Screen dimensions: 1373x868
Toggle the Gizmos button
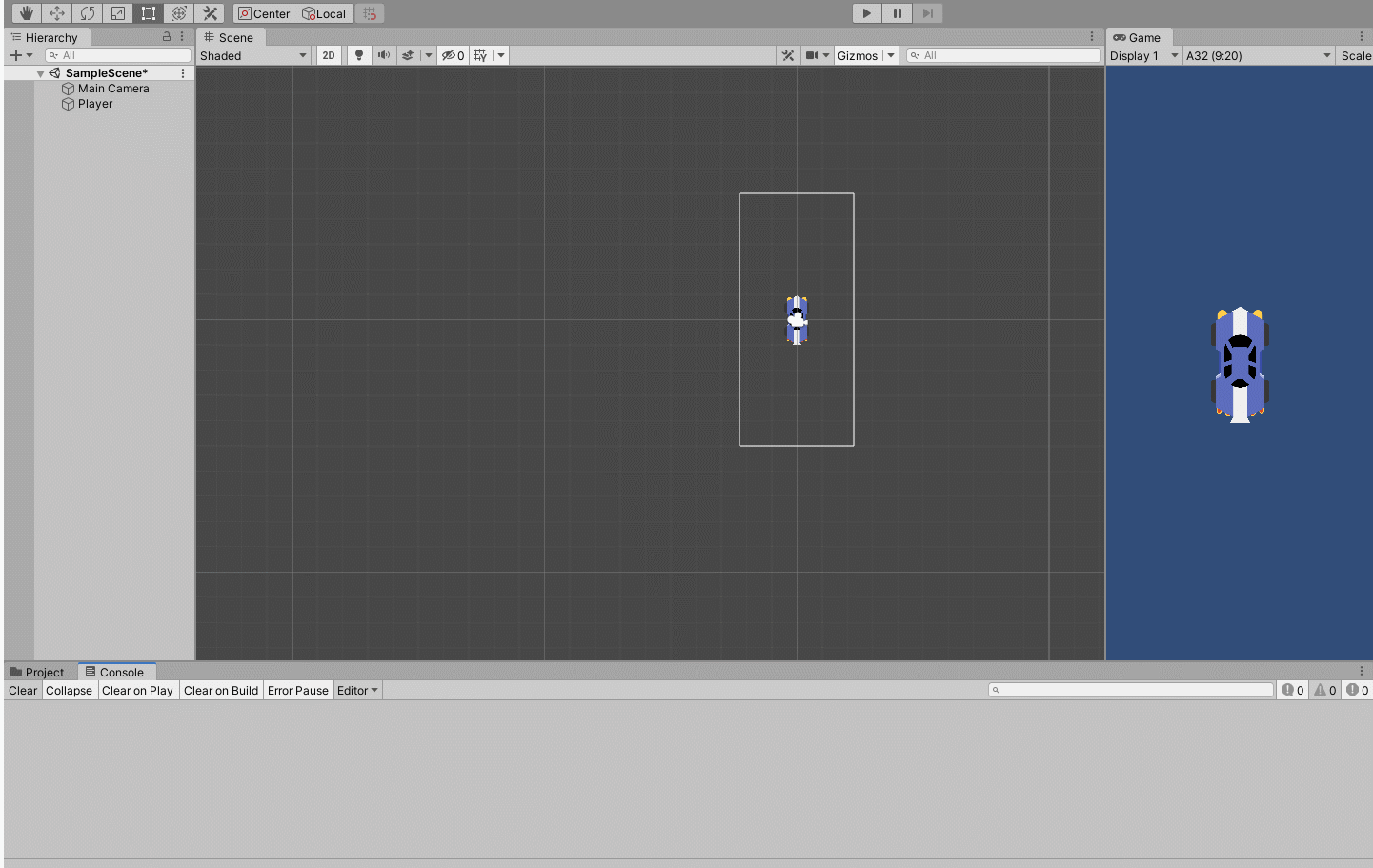click(858, 55)
